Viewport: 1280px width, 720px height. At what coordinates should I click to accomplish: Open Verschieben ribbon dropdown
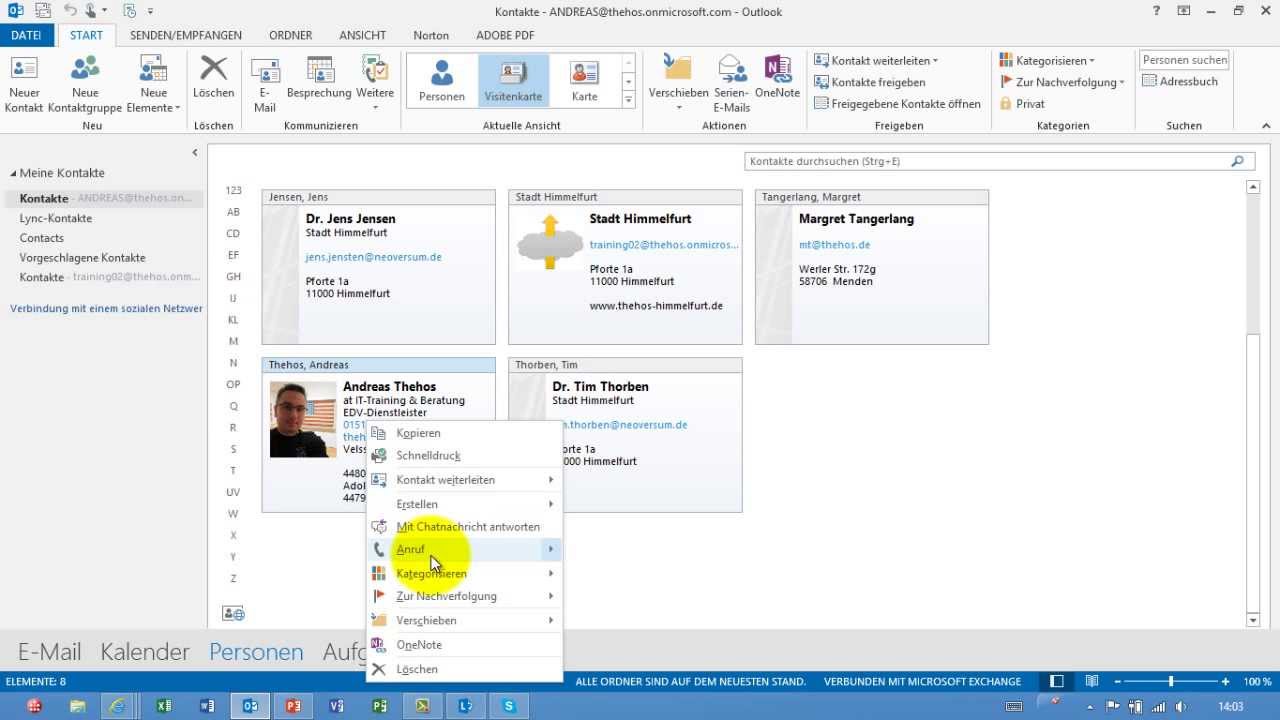click(x=678, y=84)
